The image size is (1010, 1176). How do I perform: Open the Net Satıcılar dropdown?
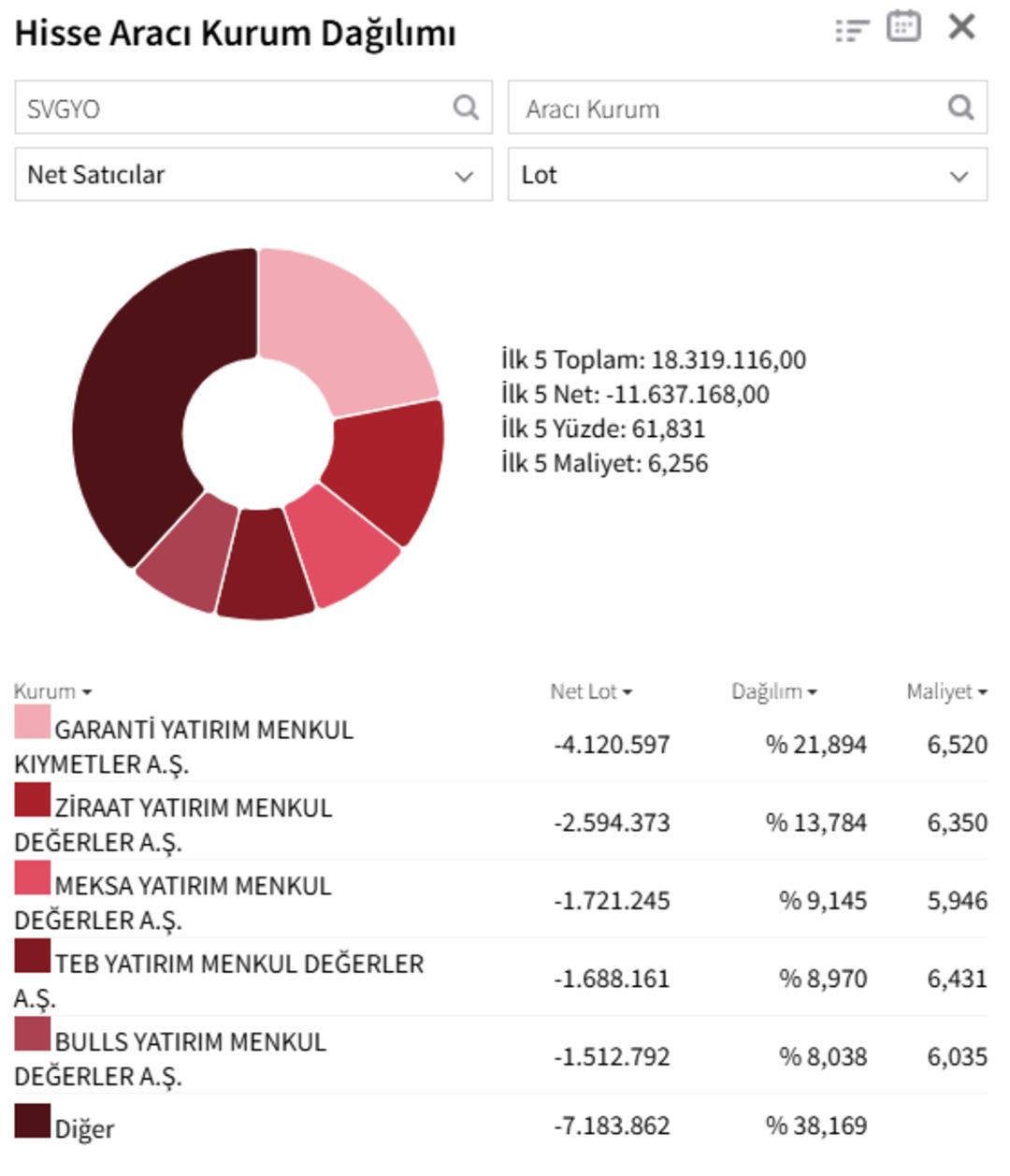pyautogui.click(x=252, y=174)
